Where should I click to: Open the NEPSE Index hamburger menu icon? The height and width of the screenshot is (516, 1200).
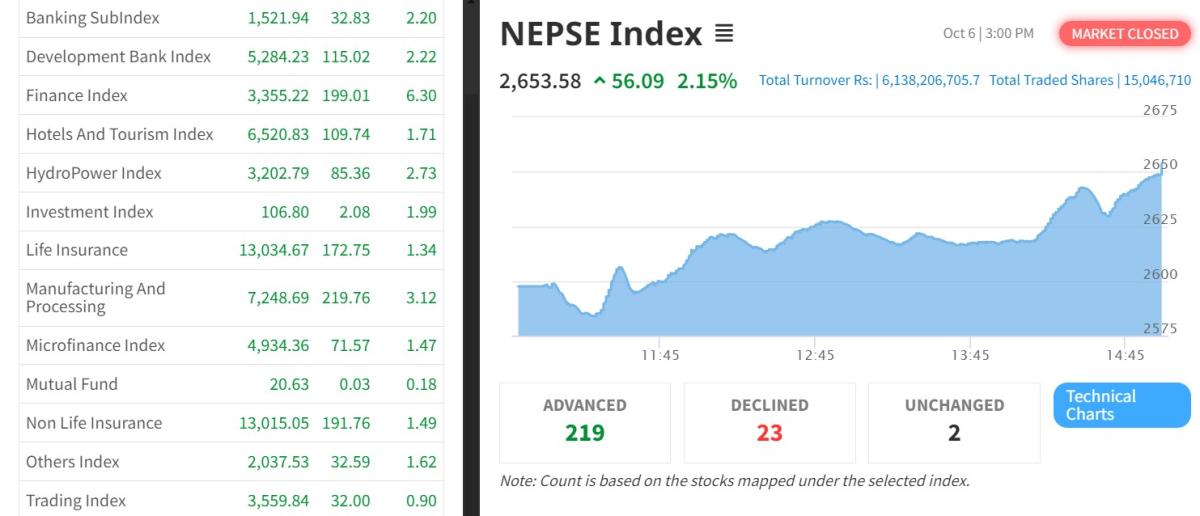click(724, 34)
